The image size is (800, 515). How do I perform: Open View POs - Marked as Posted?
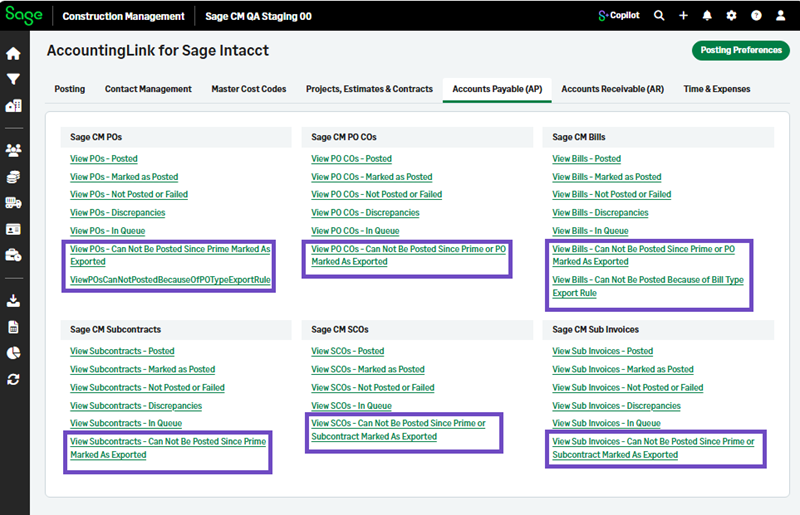[124, 177]
